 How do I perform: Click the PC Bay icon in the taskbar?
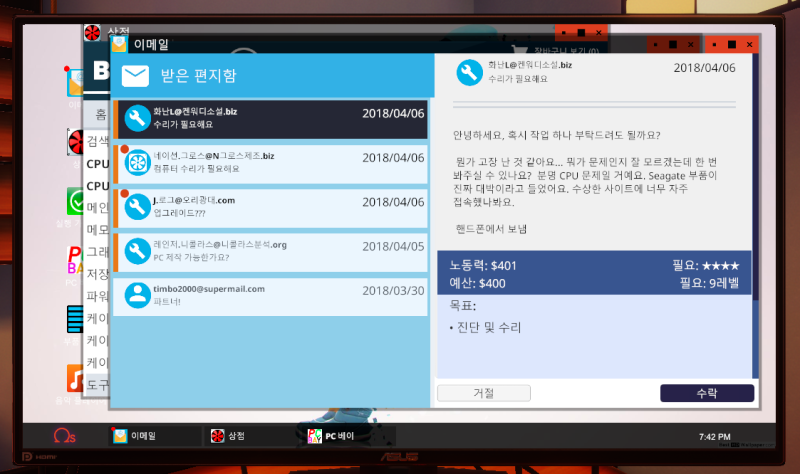pyautogui.click(x=314, y=436)
